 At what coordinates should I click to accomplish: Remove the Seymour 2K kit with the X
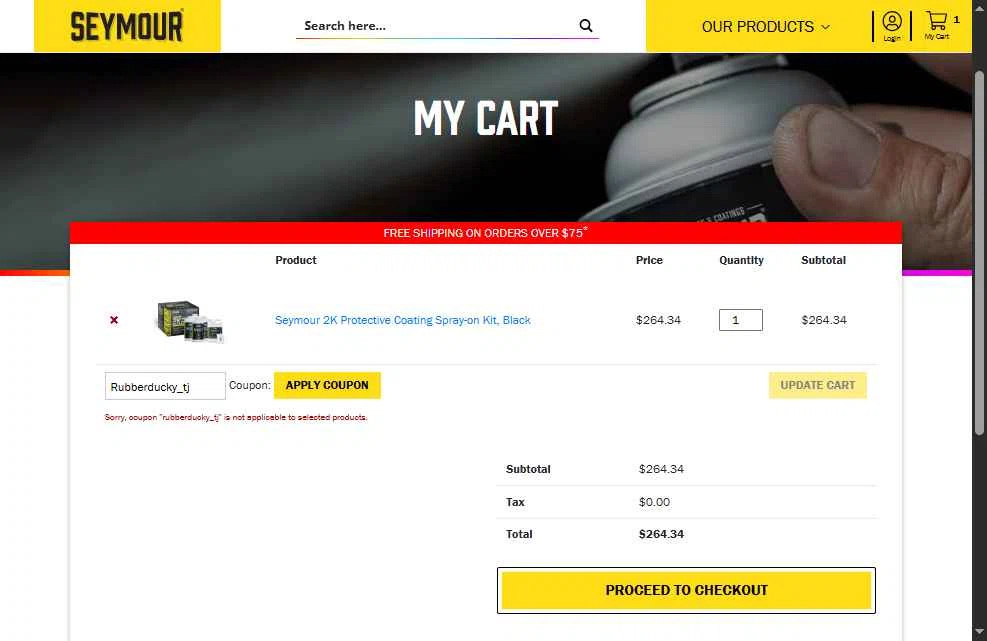(114, 320)
